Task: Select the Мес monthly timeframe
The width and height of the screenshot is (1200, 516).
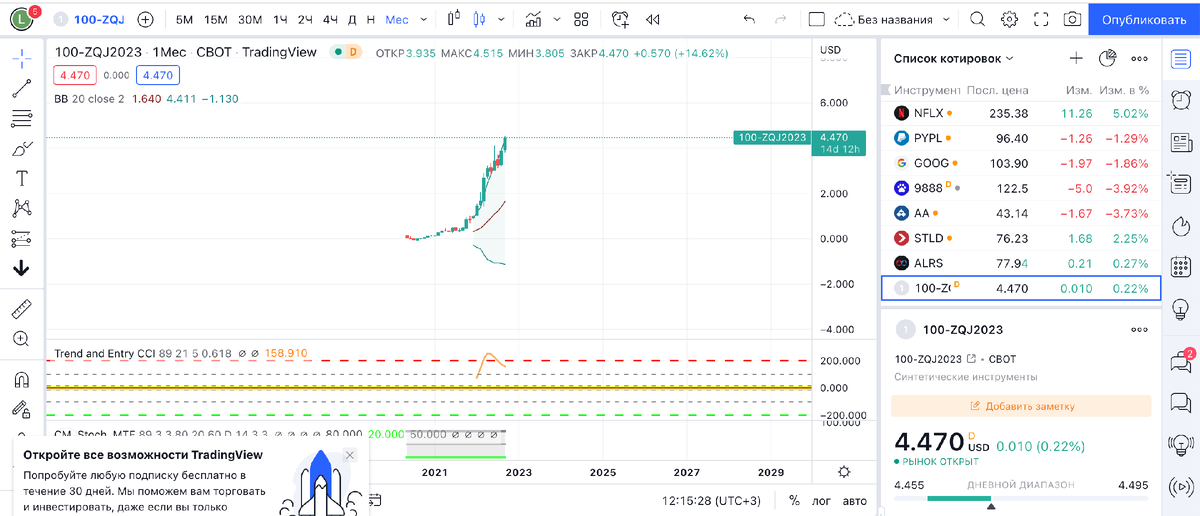Action: pos(397,19)
